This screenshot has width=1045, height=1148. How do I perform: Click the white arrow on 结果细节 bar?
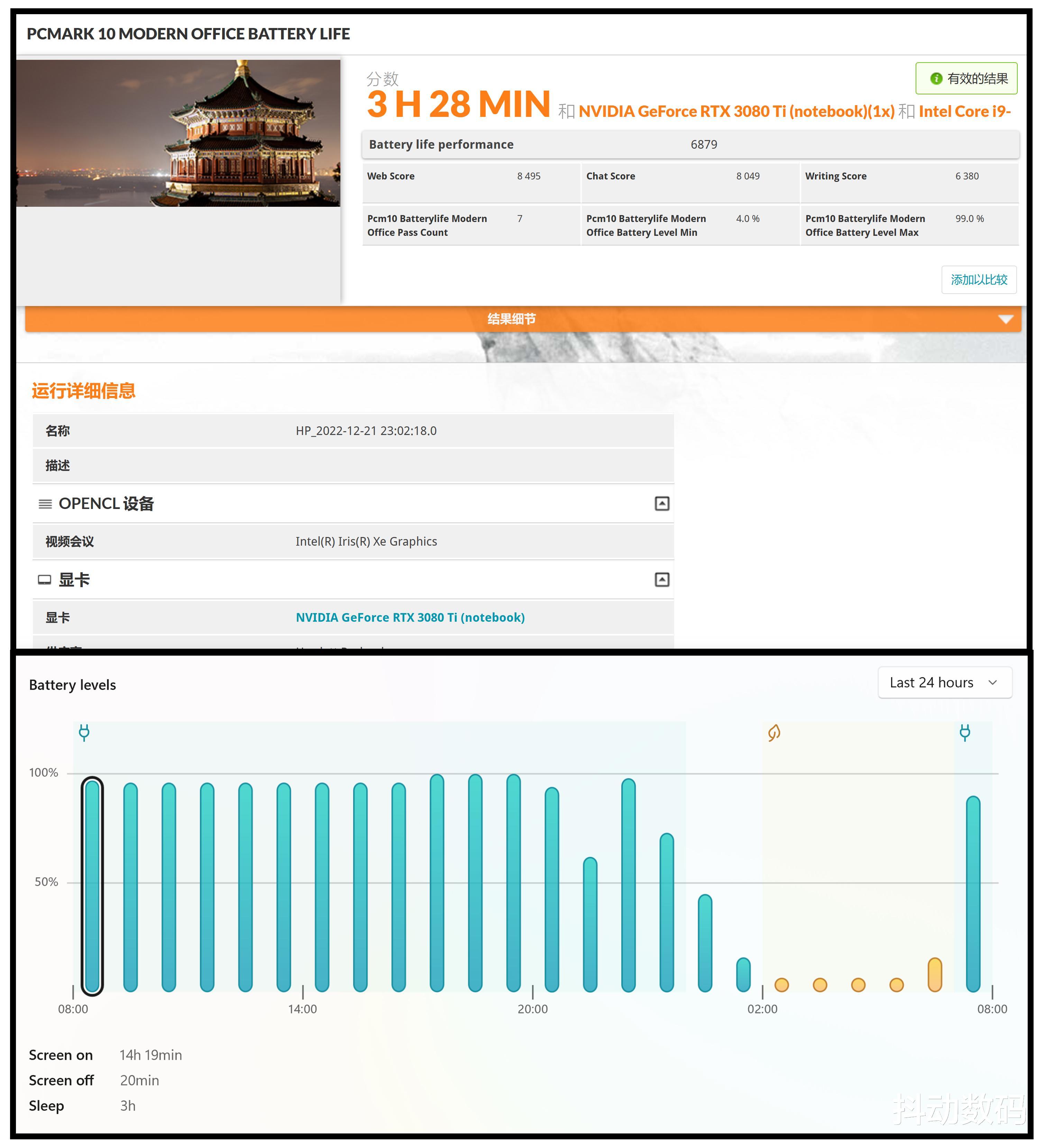click(1005, 319)
